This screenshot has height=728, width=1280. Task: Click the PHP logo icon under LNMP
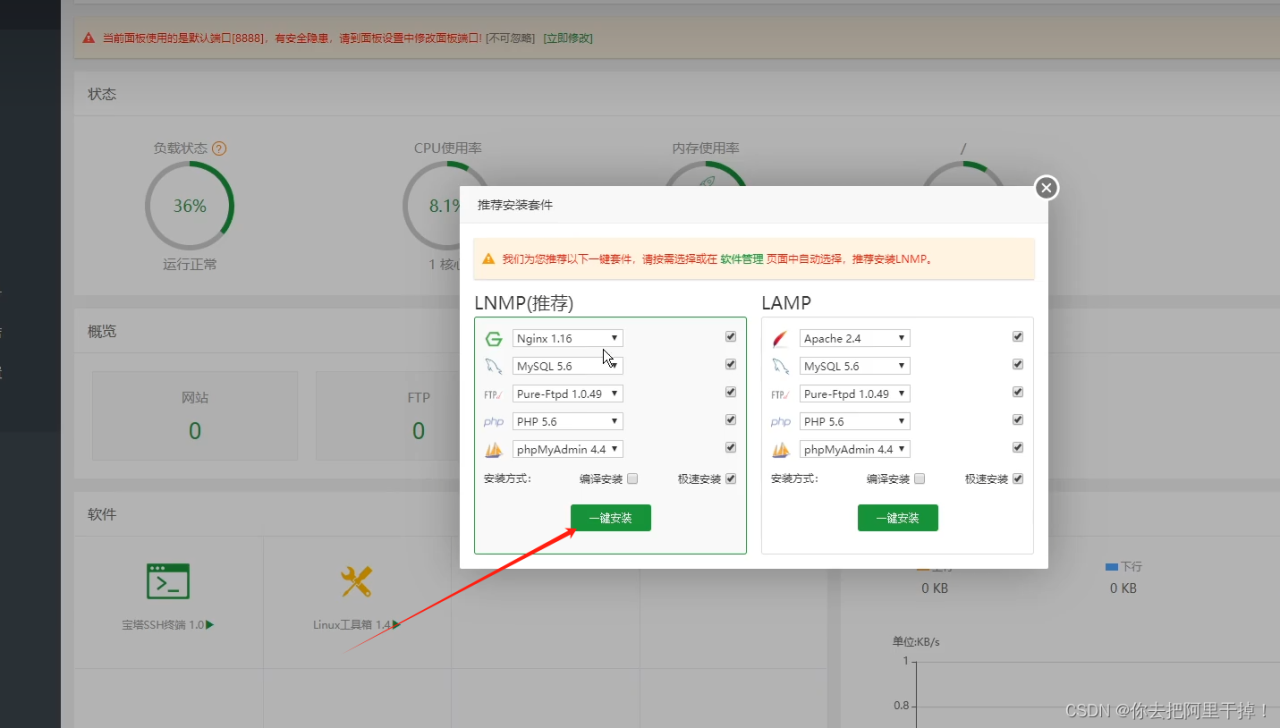tap(493, 422)
